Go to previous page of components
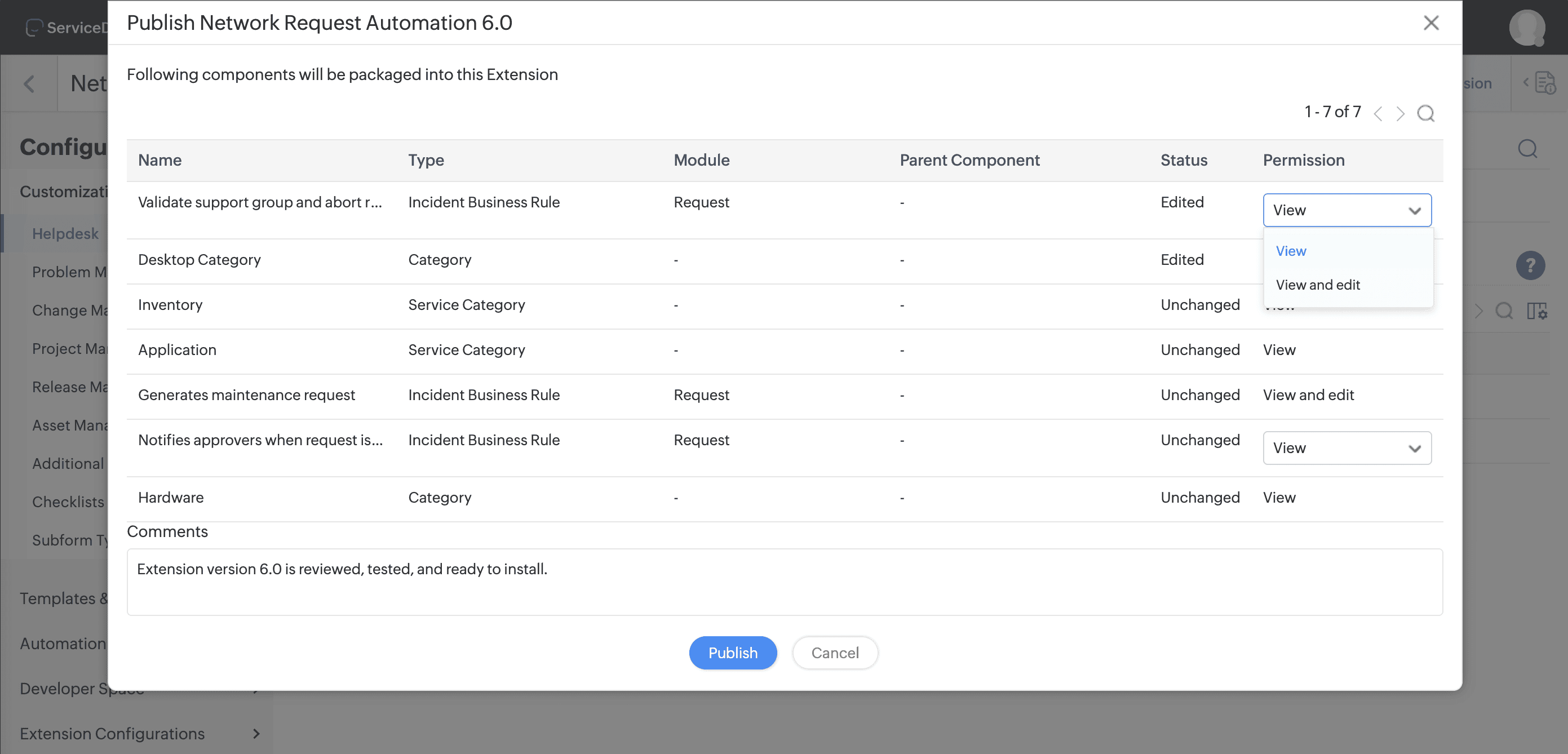Image resolution: width=1568 pixels, height=754 pixels. (x=1379, y=113)
